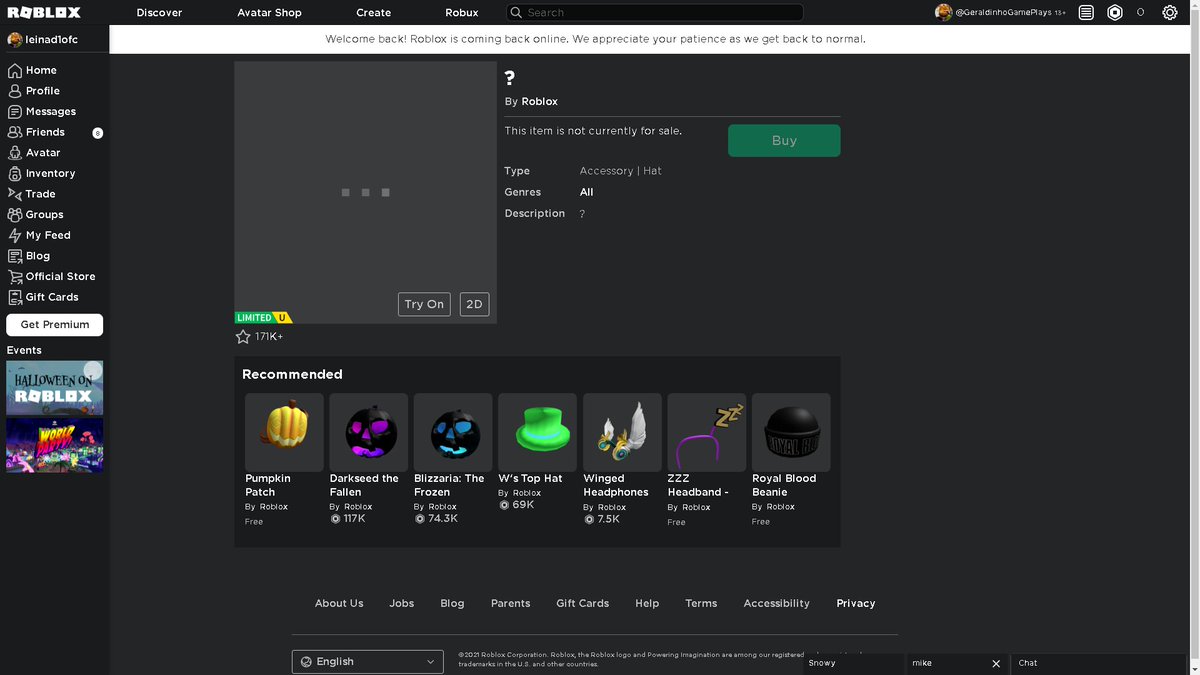The image size is (1200, 675).
Task: Open Royal Blood Beanie recommended item
Action: [x=791, y=432]
